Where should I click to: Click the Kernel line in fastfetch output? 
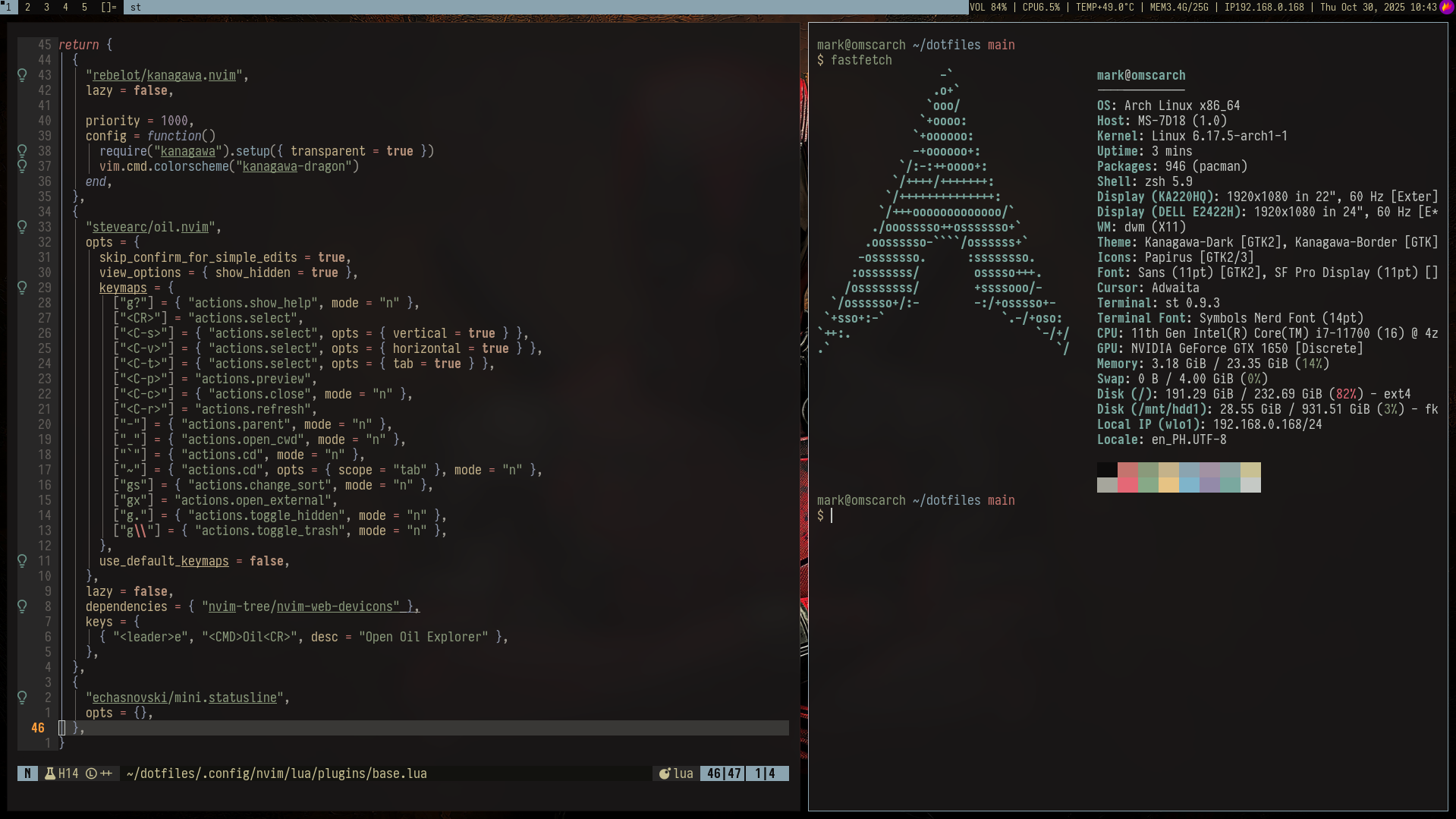pos(1192,136)
